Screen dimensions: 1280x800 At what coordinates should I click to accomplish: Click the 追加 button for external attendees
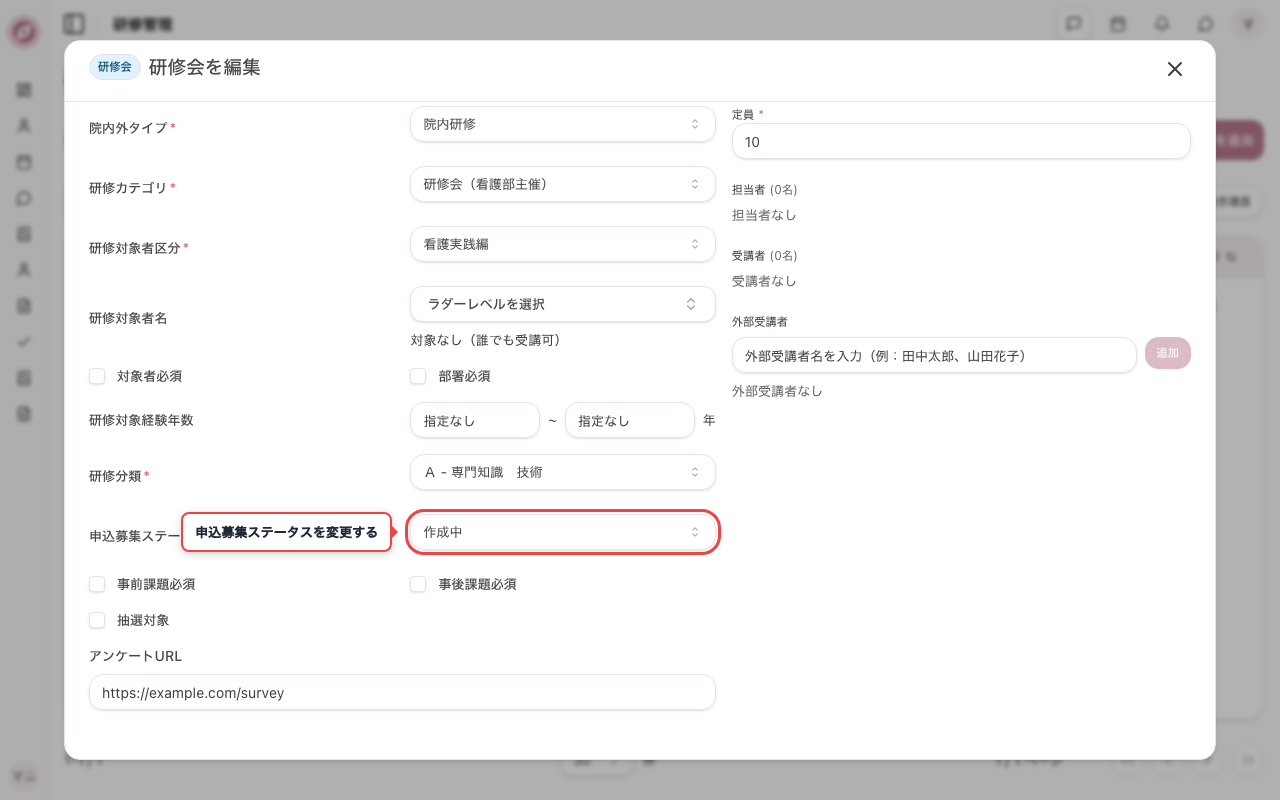(1168, 353)
